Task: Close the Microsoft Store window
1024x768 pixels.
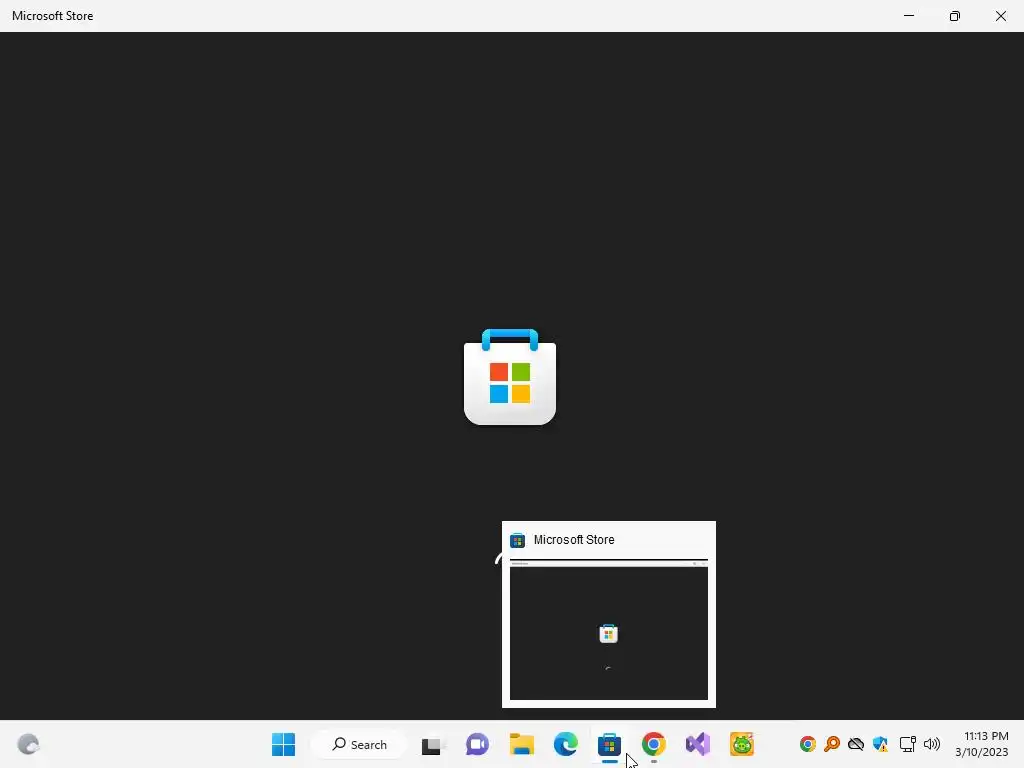Action: point(1000,16)
